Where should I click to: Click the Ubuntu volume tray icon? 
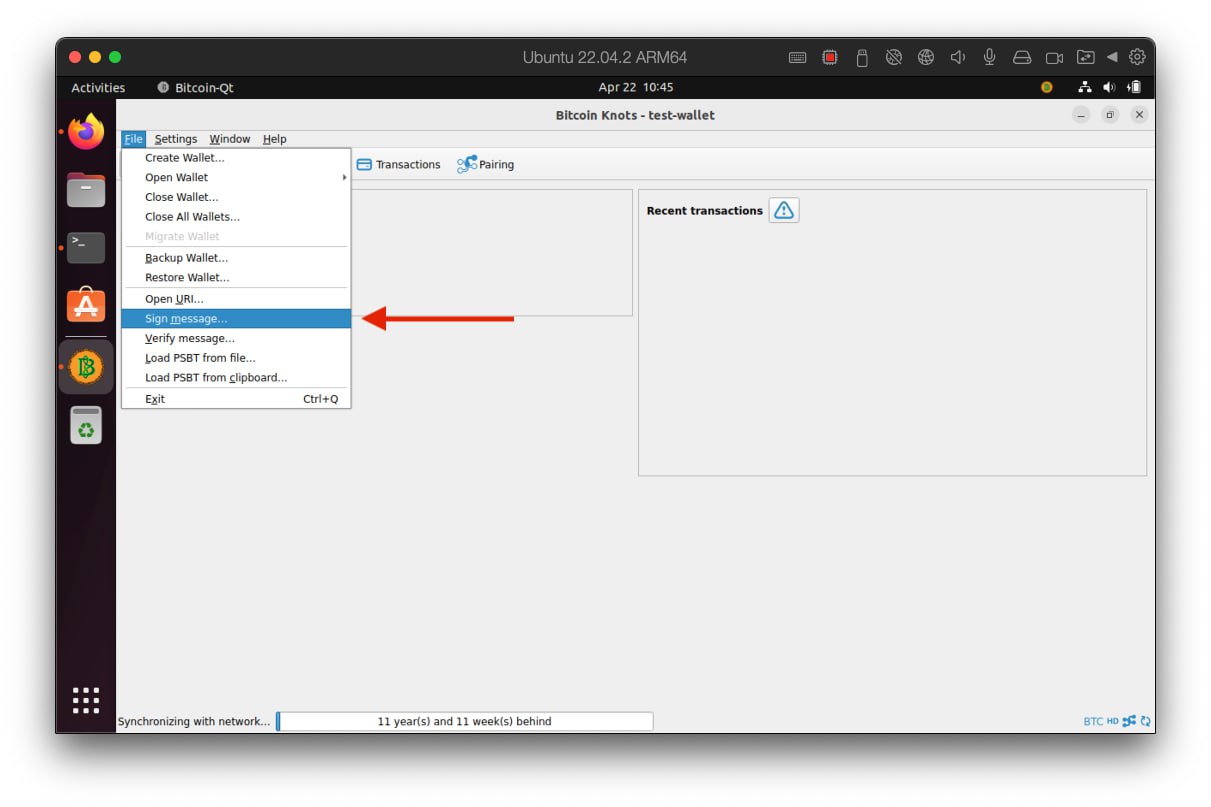pos(1109,87)
